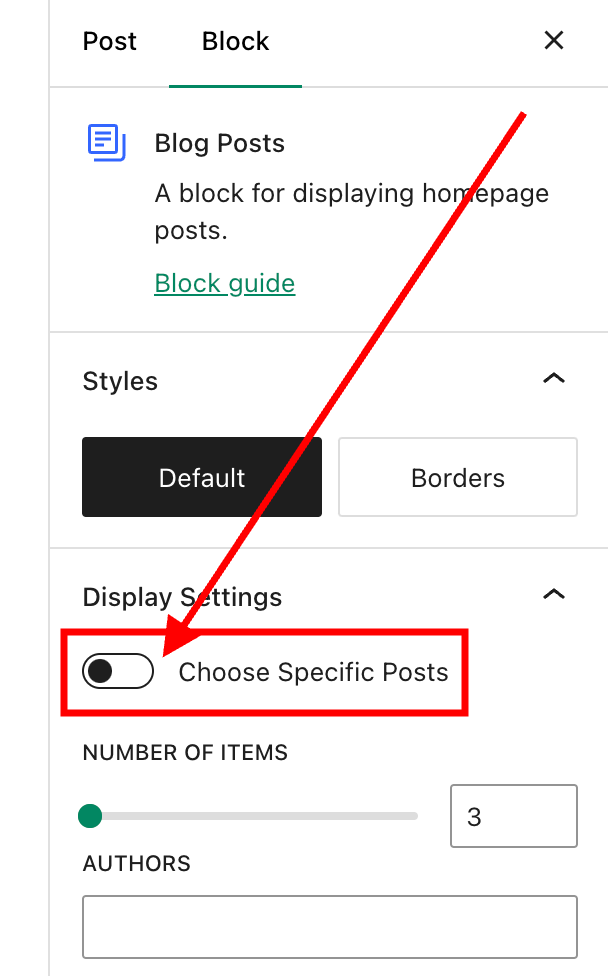
Task: Click the NUMBER OF ITEMS label
Action: point(185,753)
